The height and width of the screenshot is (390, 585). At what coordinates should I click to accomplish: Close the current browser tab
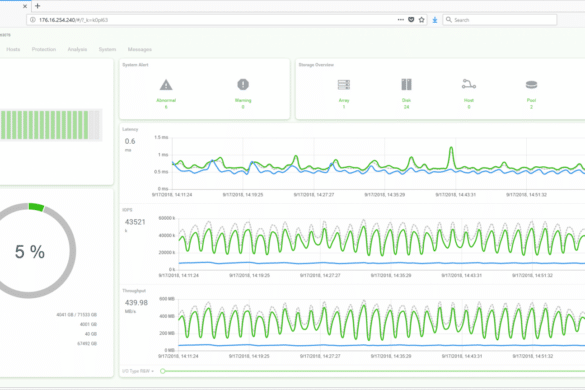point(25,6)
